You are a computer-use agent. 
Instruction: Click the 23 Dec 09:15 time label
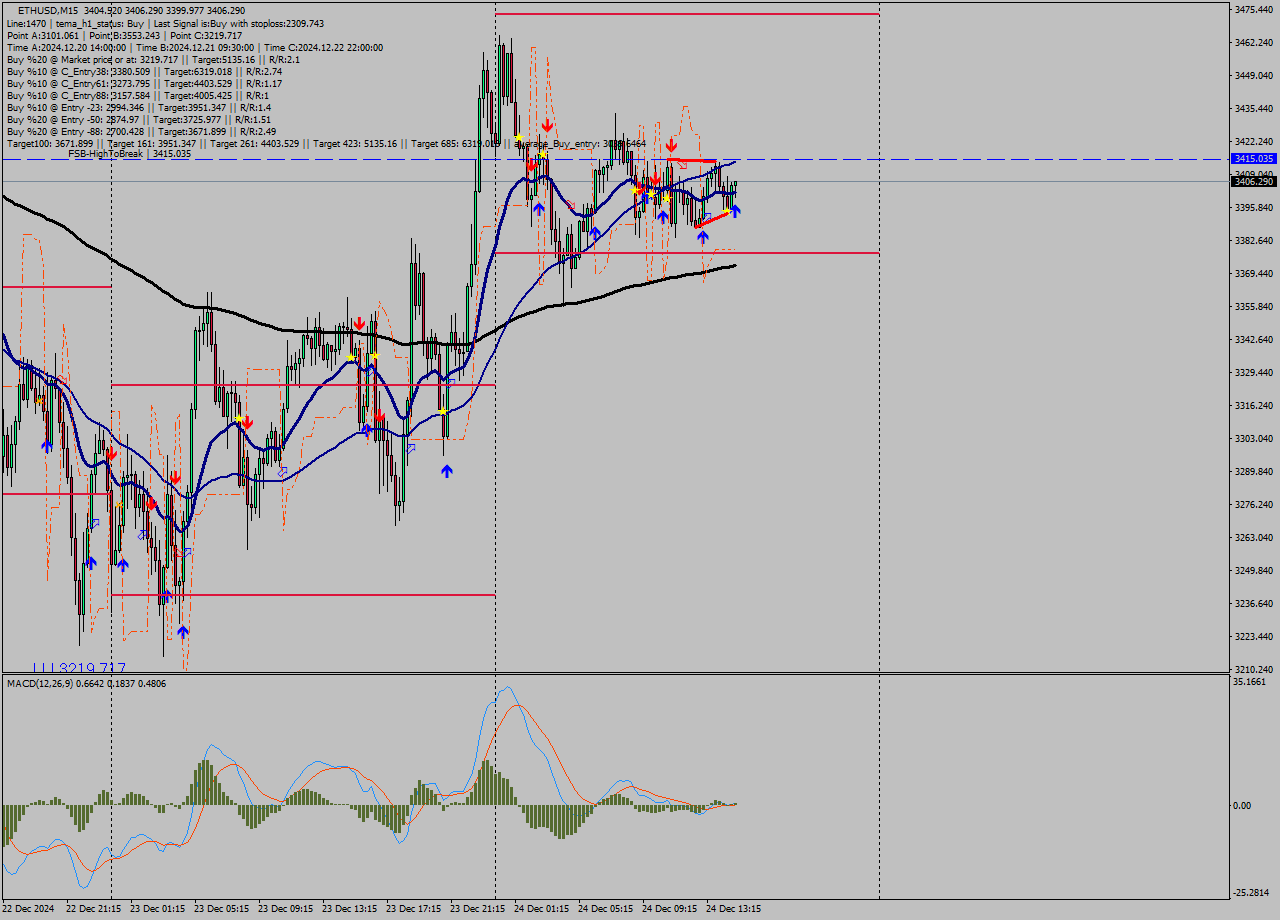coord(286,909)
